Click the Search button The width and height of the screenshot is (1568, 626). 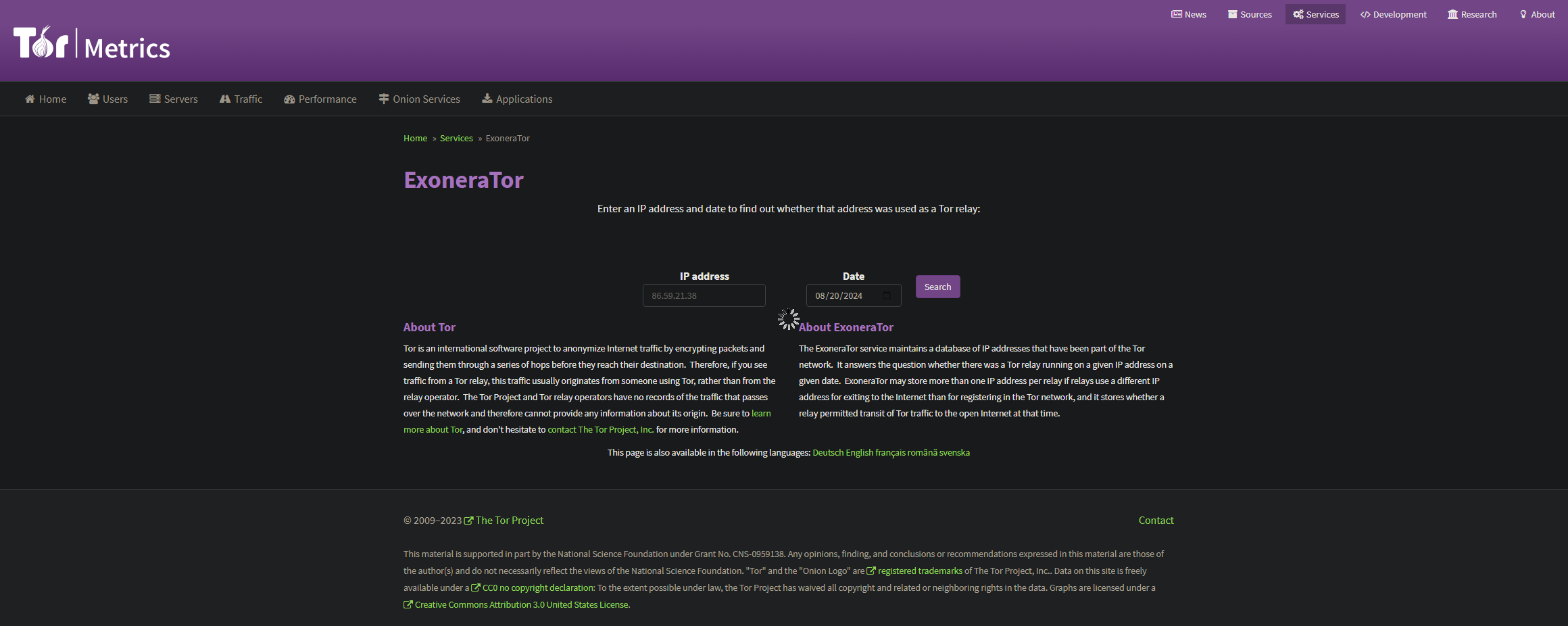click(x=937, y=287)
